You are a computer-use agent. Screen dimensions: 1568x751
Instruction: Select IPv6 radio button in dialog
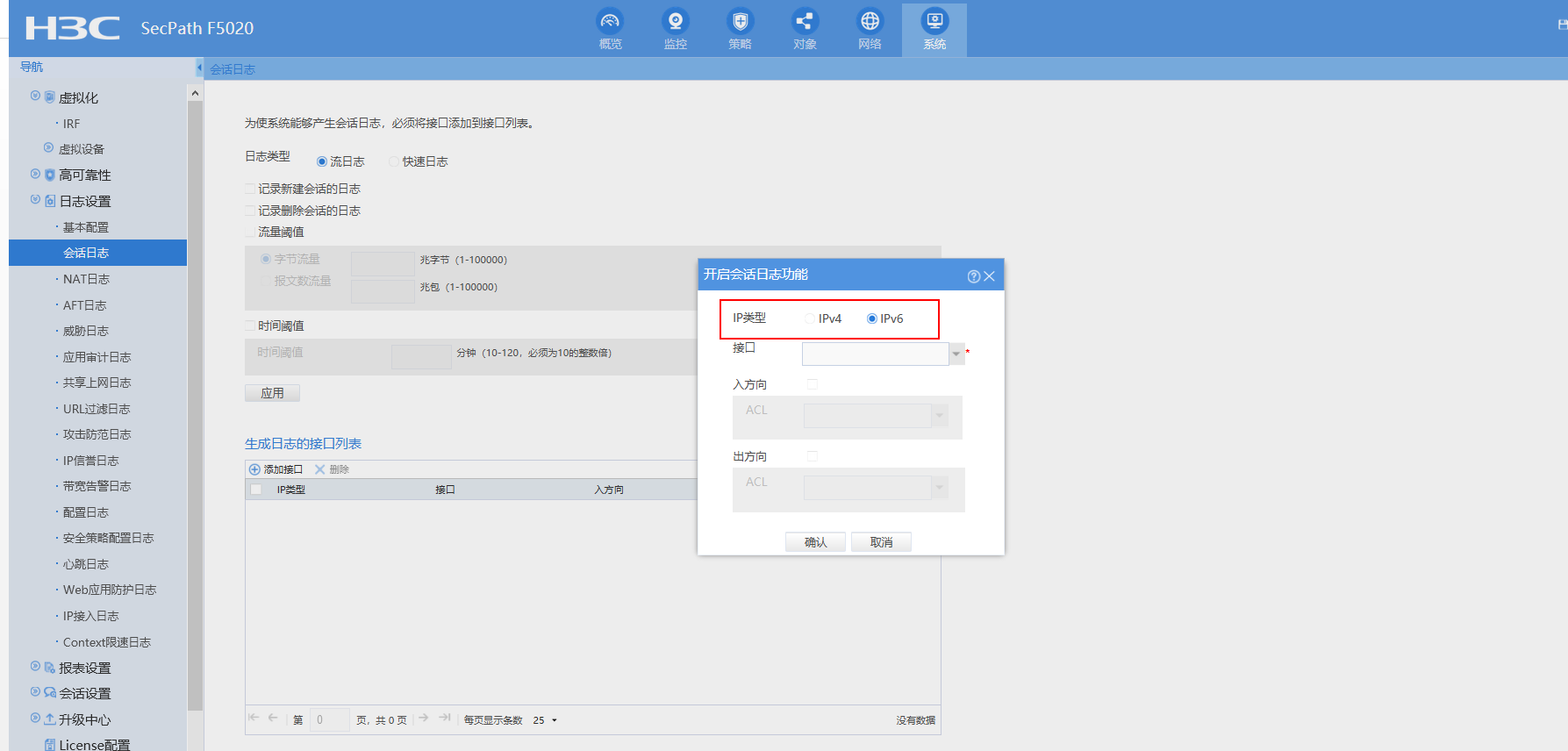tap(872, 318)
